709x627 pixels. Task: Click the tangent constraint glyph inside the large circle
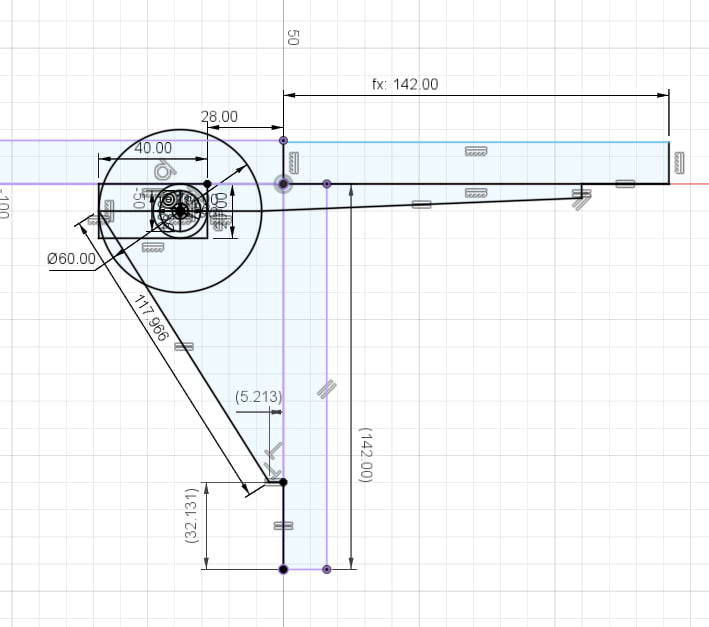tap(165, 171)
